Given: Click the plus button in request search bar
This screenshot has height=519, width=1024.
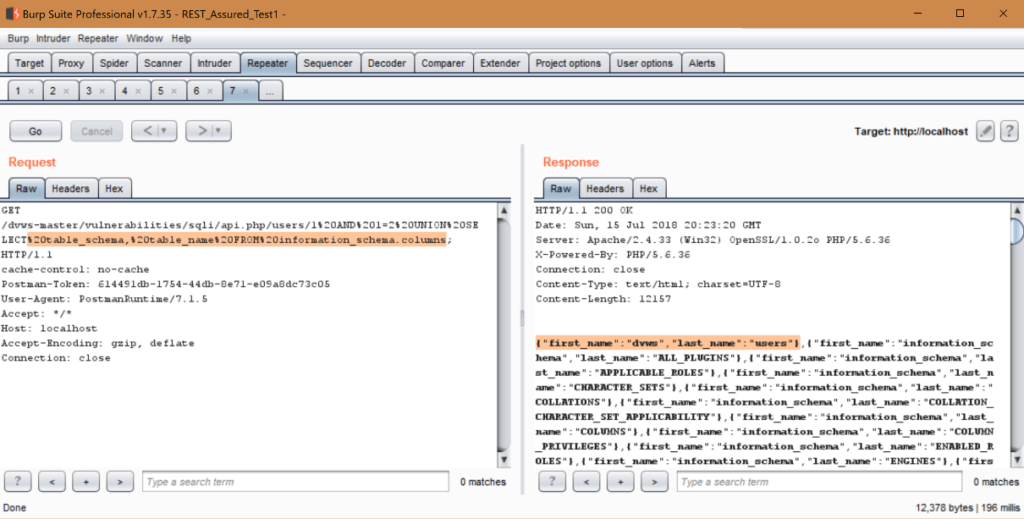Looking at the screenshot, I should 86,482.
